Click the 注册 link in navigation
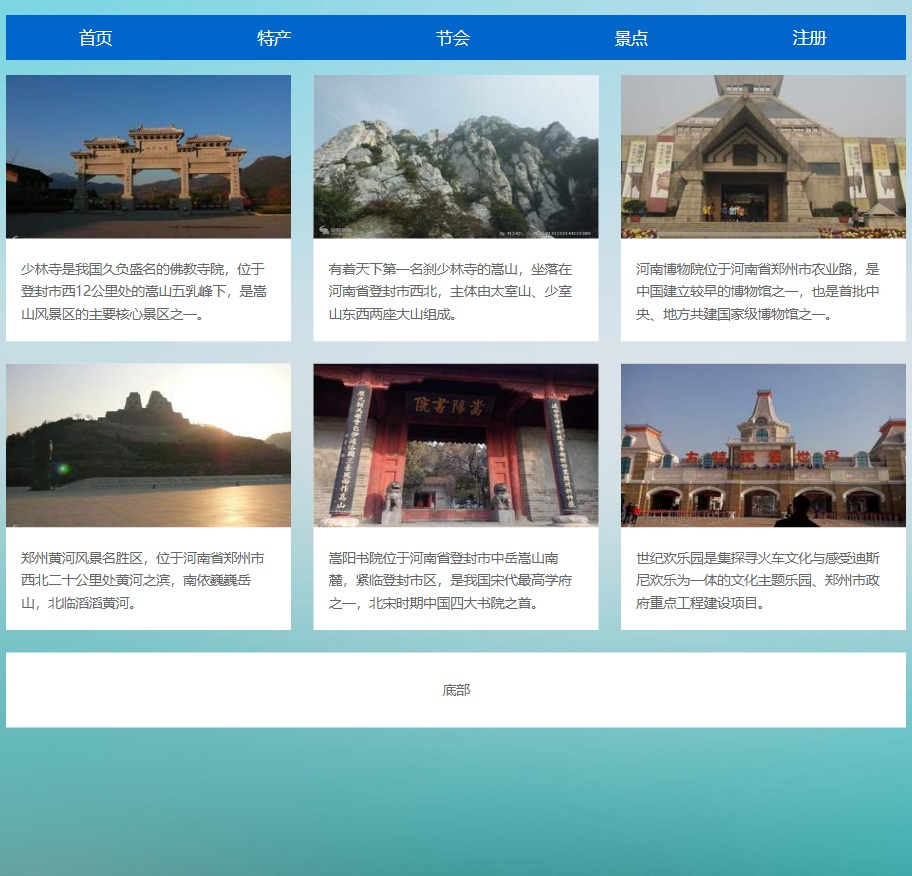The width and height of the screenshot is (912, 876). tap(809, 38)
